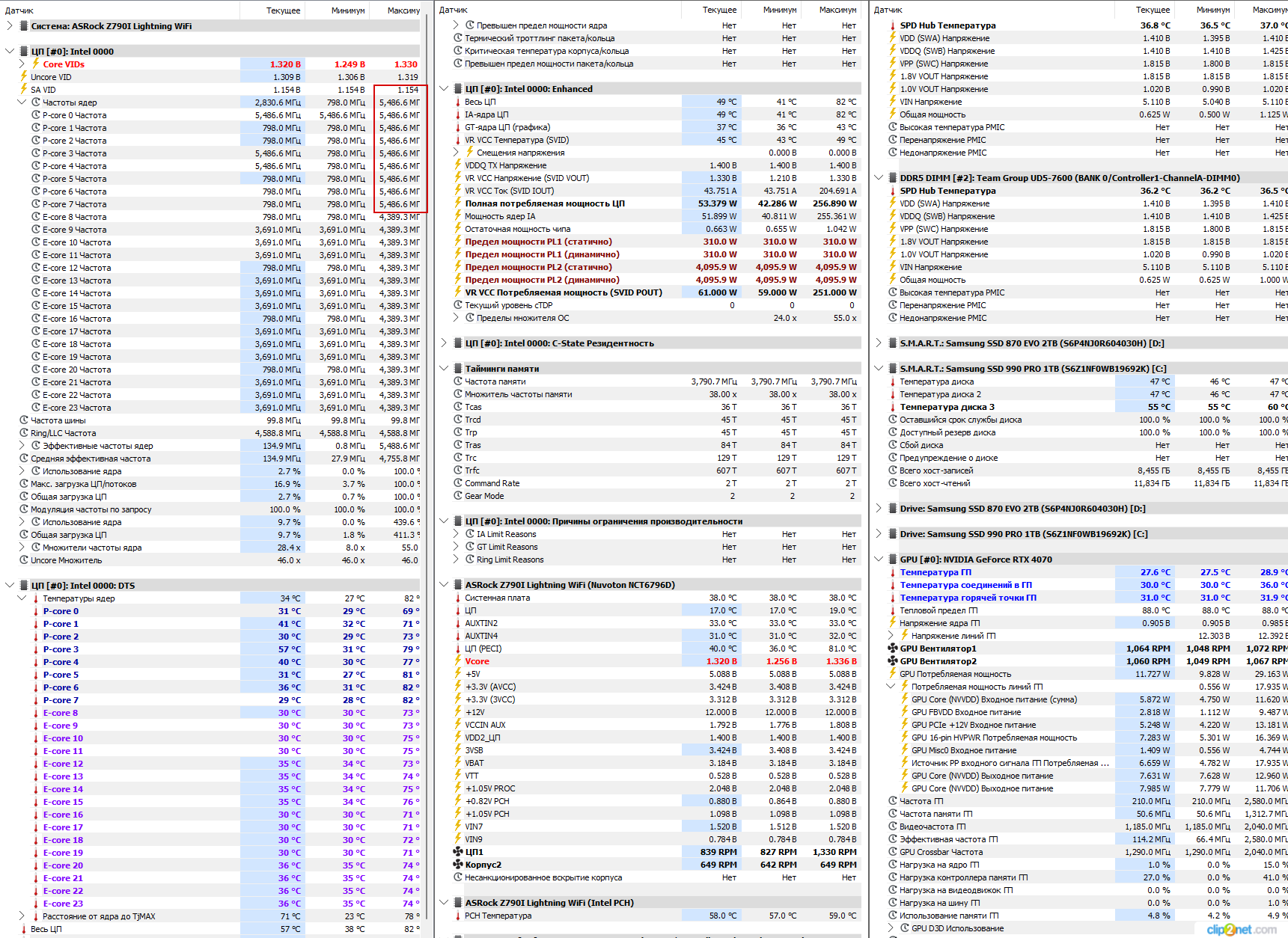Select the VR VCC Потребляемая мощность (SVID POUT) row
Screen dimensions: 1288x938
[x=649, y=292]
